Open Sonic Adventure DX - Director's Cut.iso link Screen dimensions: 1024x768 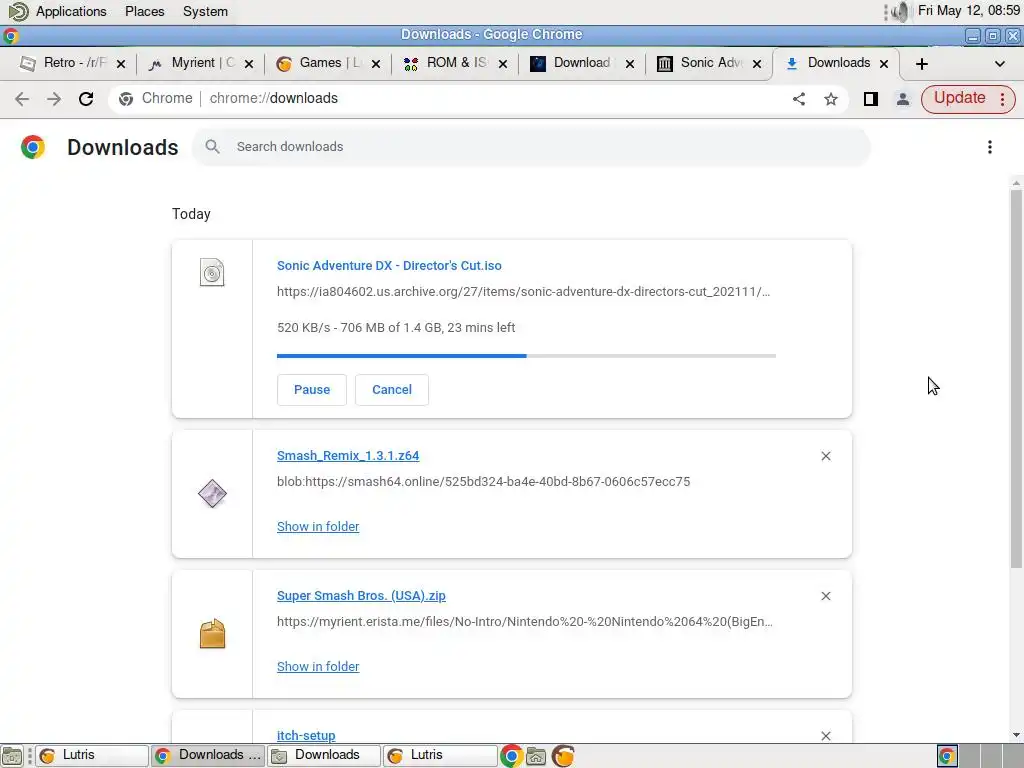click(x=389, y=266)
